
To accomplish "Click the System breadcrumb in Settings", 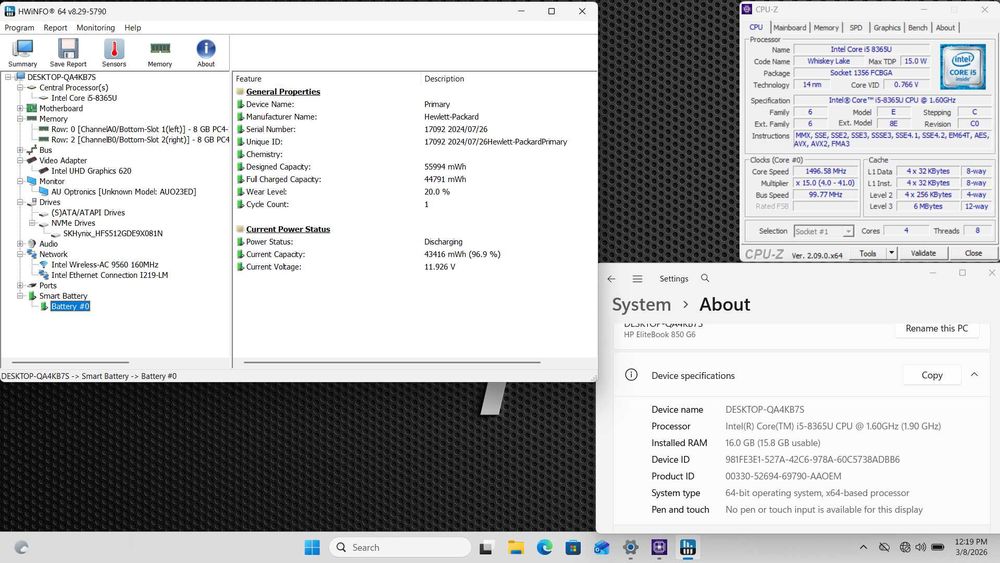I will tap(641, 305).
